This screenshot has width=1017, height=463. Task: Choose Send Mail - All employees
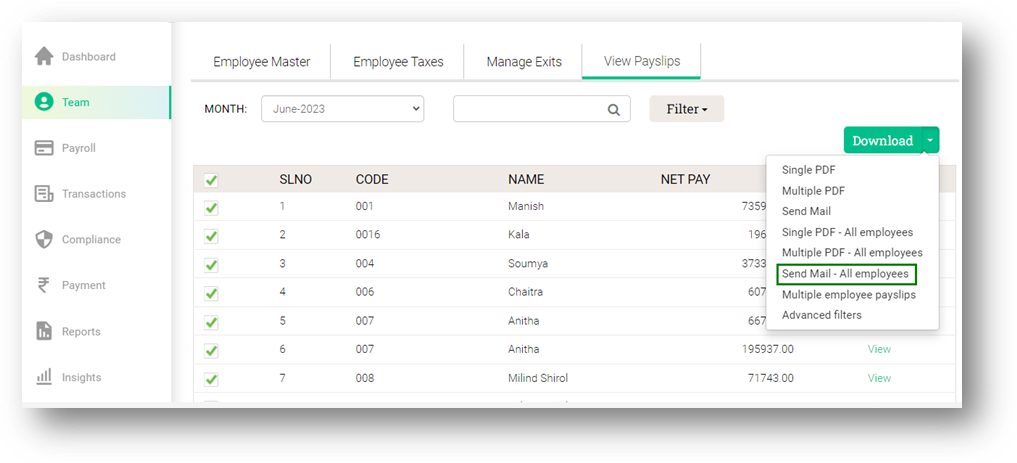[x=846, y=274]
